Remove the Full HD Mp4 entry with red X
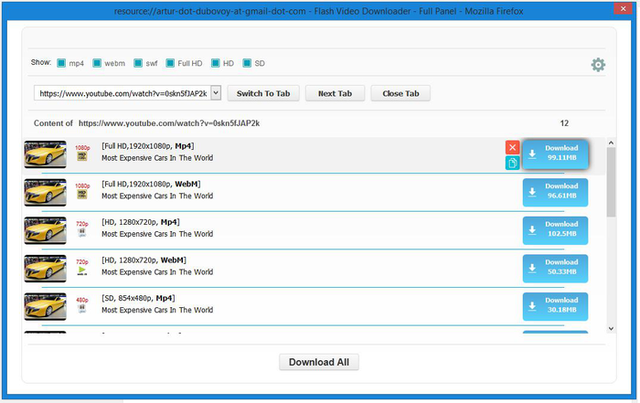This screenshot has width=640, height=403. (x=512, y=147)
